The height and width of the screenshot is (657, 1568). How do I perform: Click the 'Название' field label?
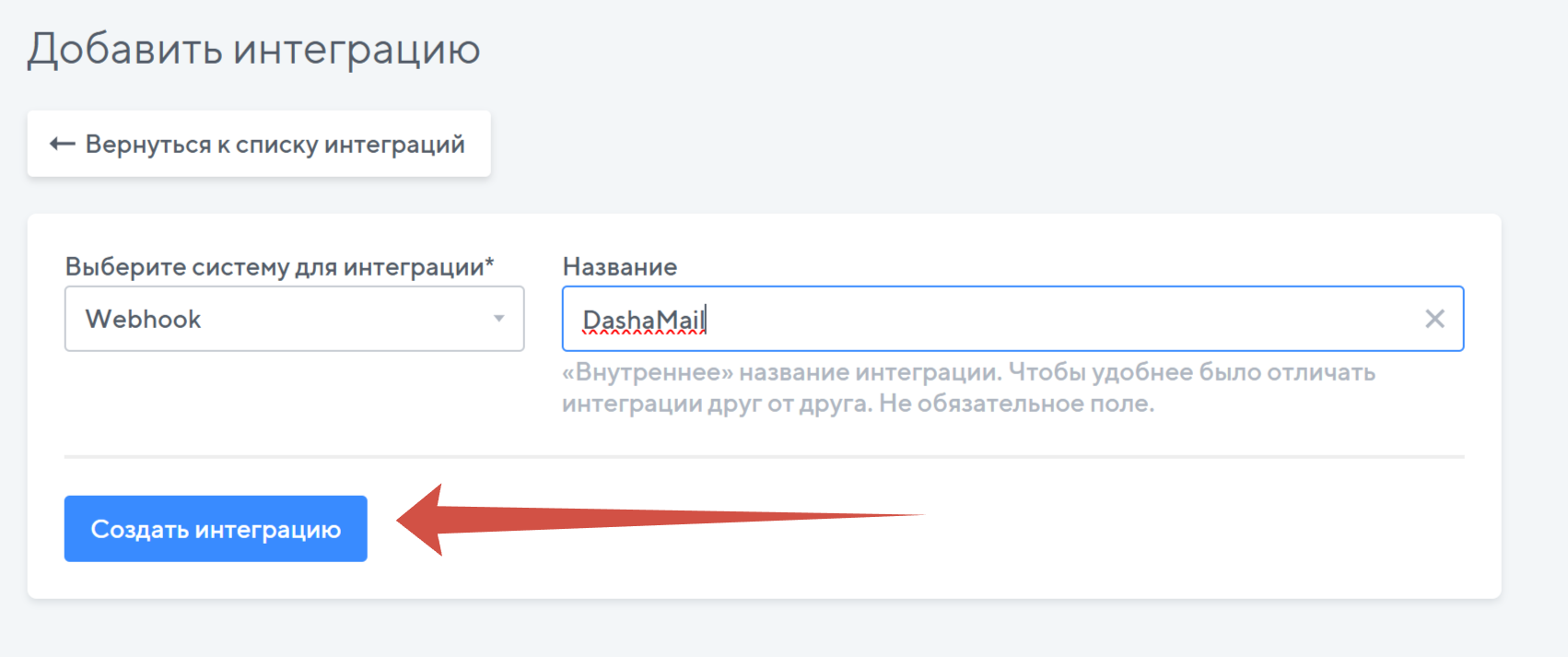pos(619,267)
